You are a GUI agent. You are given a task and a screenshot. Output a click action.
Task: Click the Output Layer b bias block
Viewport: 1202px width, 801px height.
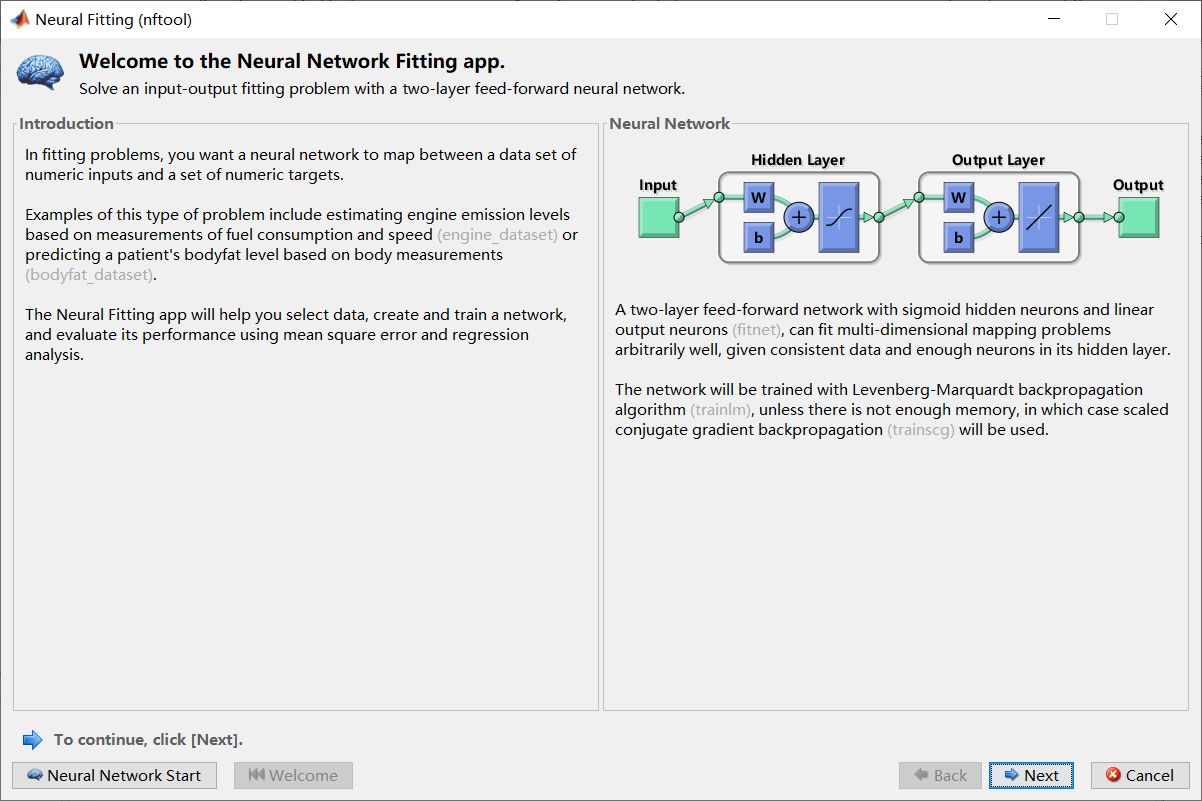(x=958, y=237)
